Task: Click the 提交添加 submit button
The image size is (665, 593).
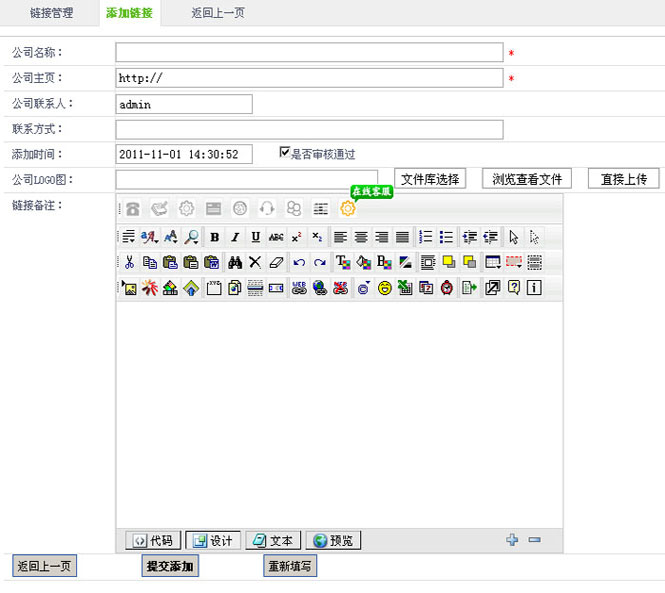Action: point(170,566)
